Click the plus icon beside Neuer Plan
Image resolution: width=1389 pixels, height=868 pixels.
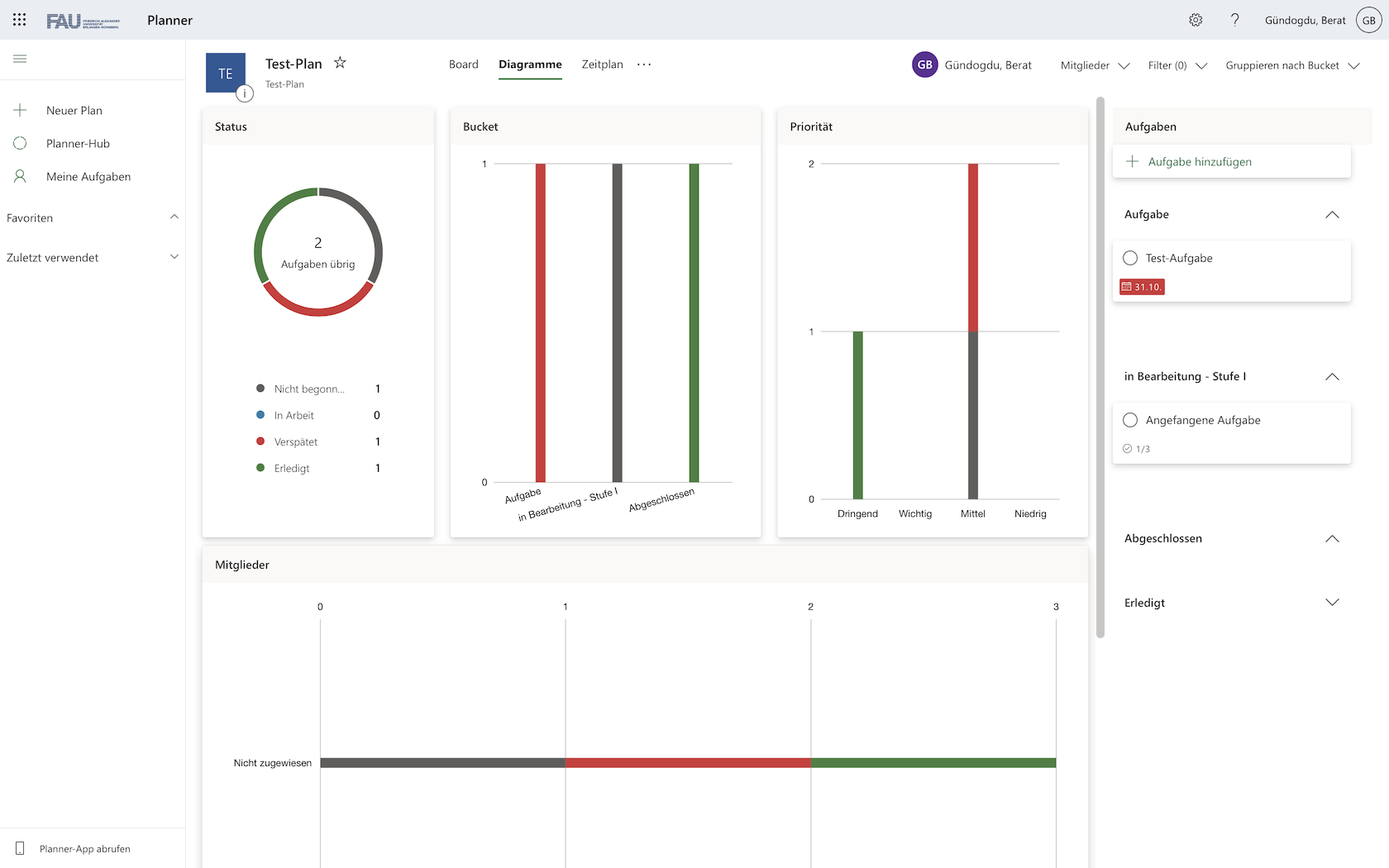click(x=21, y=110)
